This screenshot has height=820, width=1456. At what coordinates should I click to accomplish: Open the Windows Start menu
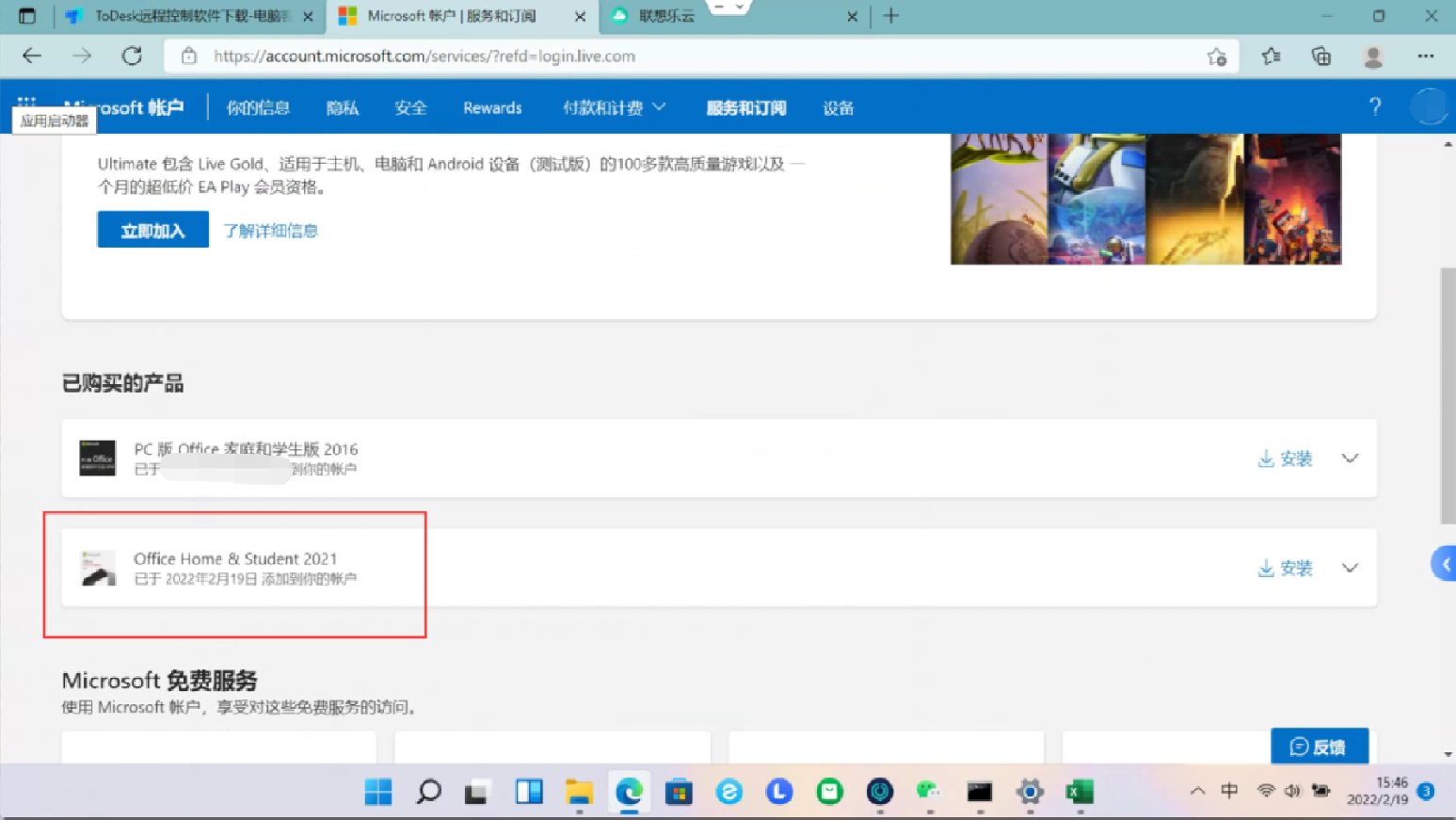378,793
